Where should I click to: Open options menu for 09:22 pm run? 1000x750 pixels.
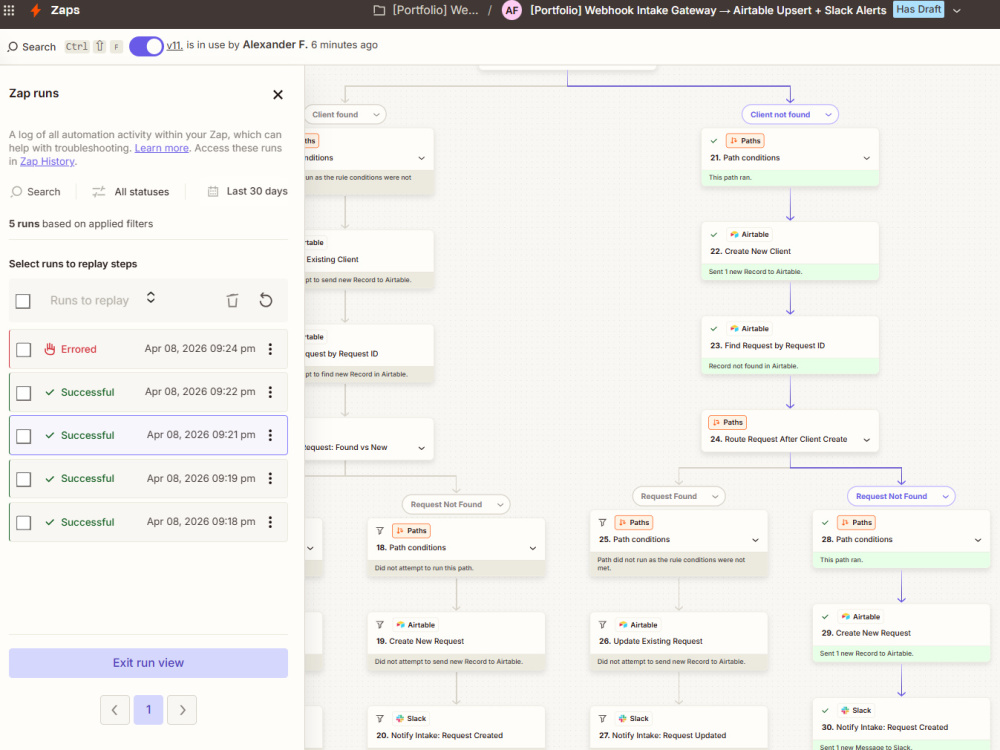click(x=270, y=392)
